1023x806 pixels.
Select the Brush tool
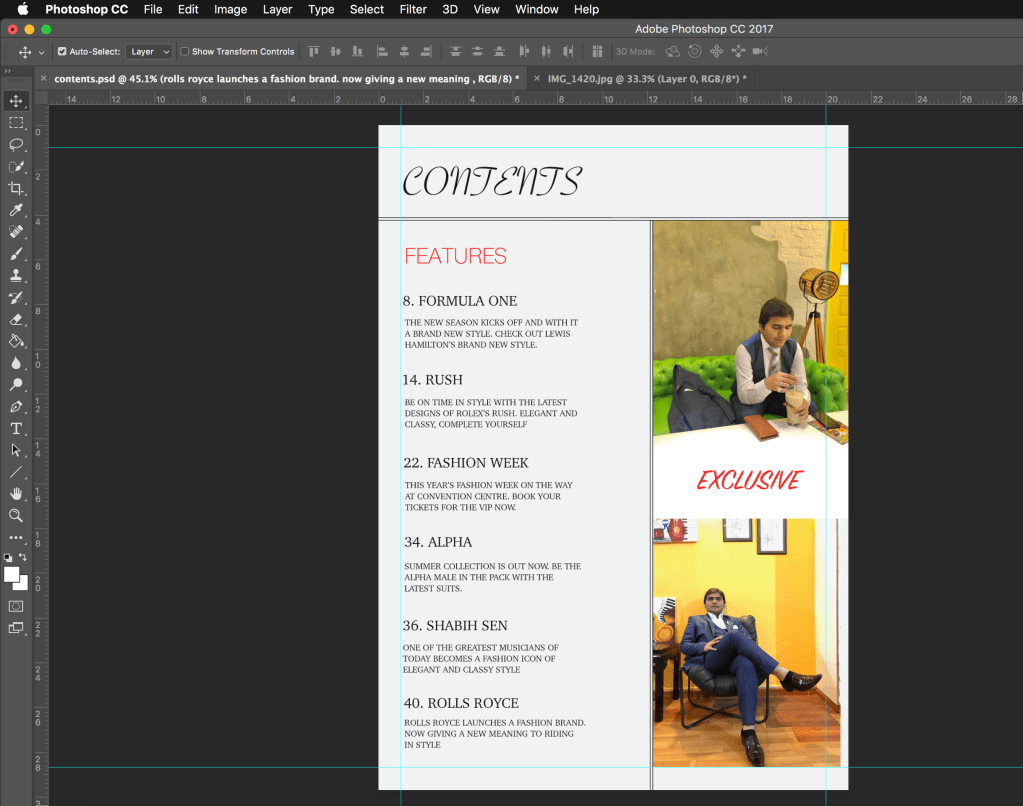click(16, 254)
